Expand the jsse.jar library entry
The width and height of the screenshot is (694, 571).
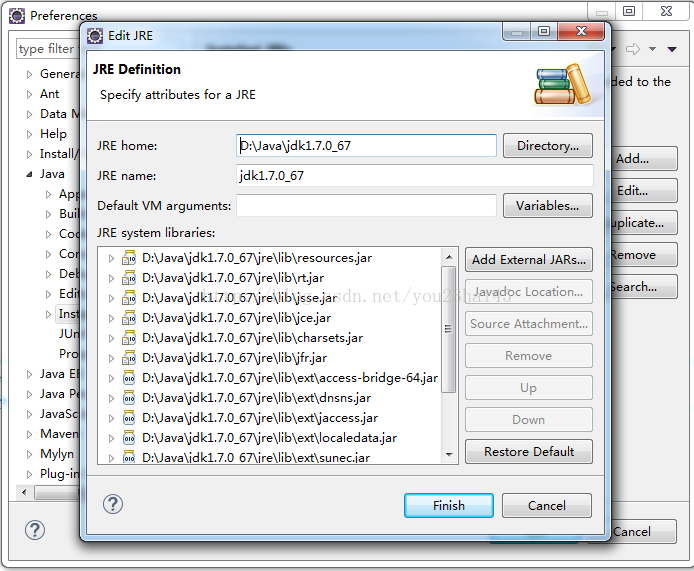pyautogui.click(x=112, y=298)
